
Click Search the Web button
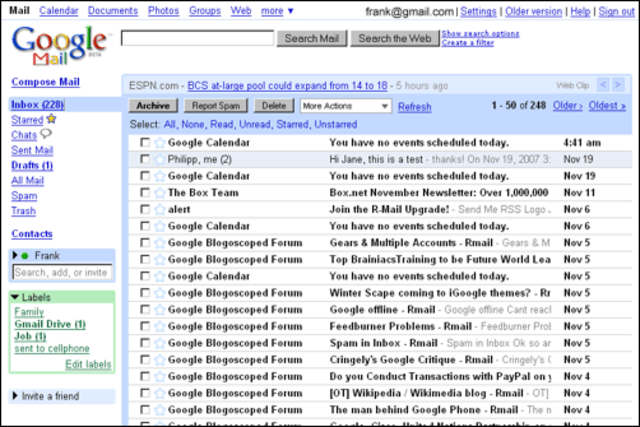[395, 38]
